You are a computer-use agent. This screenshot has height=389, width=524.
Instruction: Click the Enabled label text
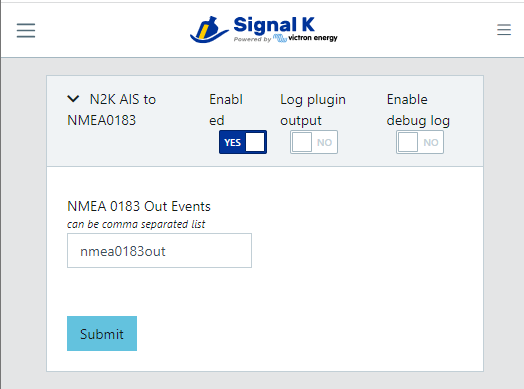click(x=226, y=110)
